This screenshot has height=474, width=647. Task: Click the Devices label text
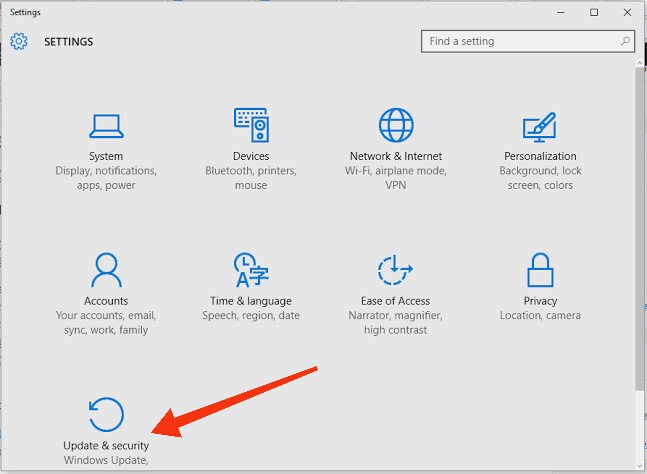click(251, 156)
